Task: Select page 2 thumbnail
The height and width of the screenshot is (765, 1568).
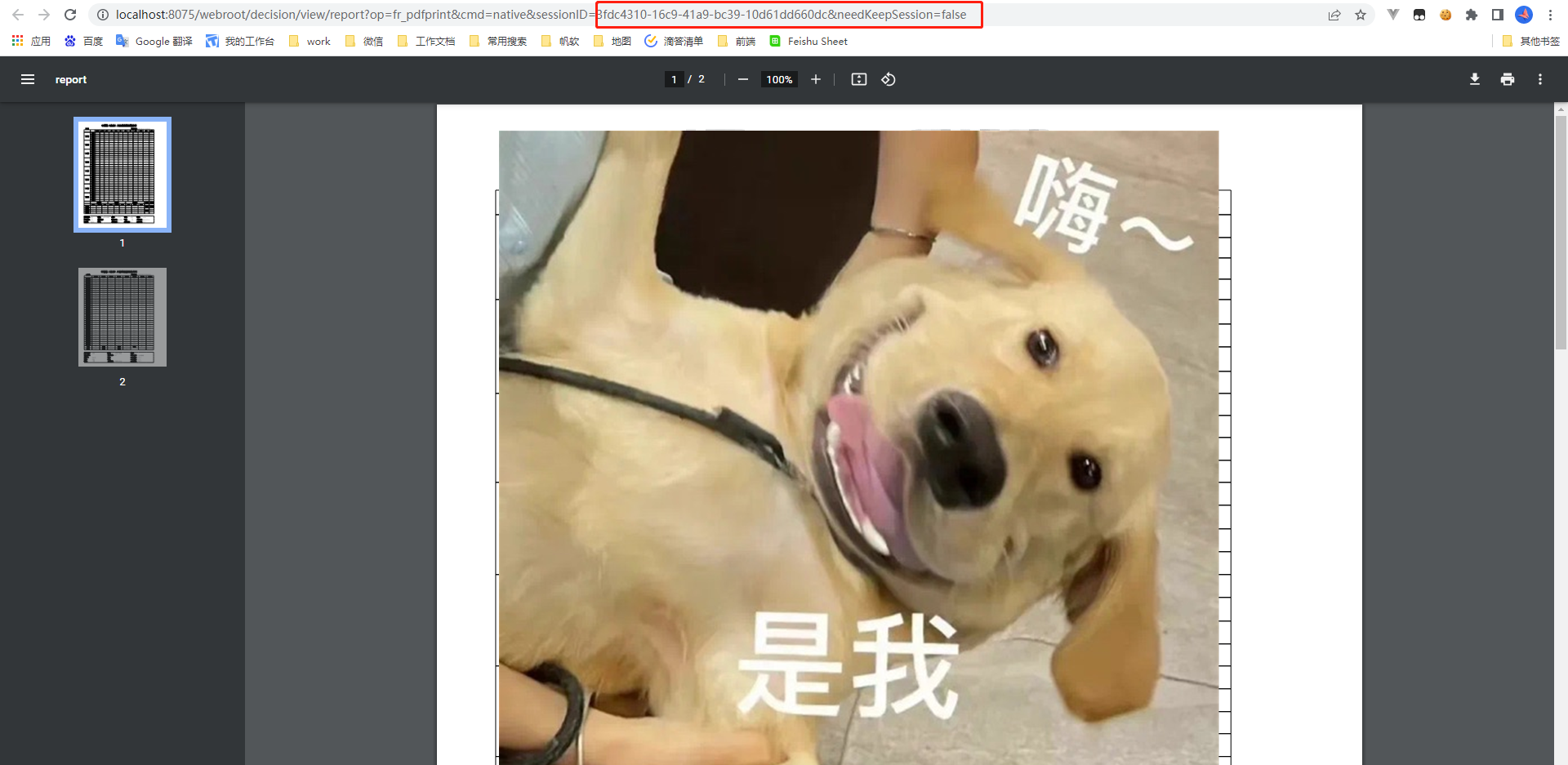Action: tap(122, 317)
